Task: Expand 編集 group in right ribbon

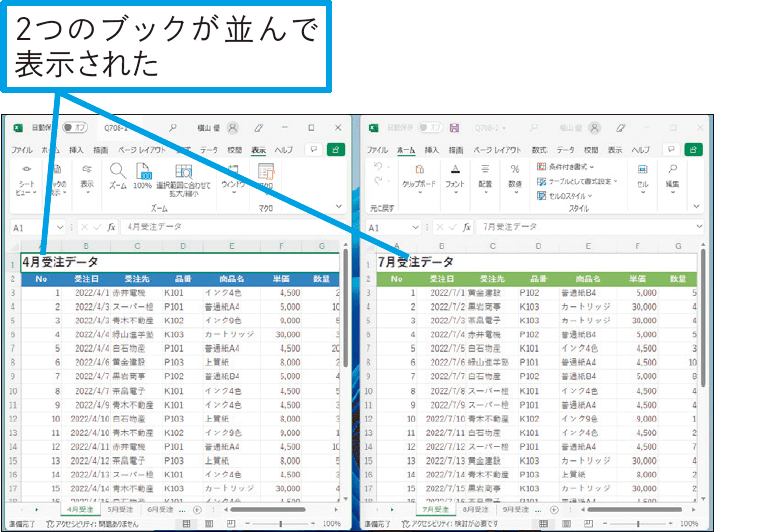Action: point(672,180)
